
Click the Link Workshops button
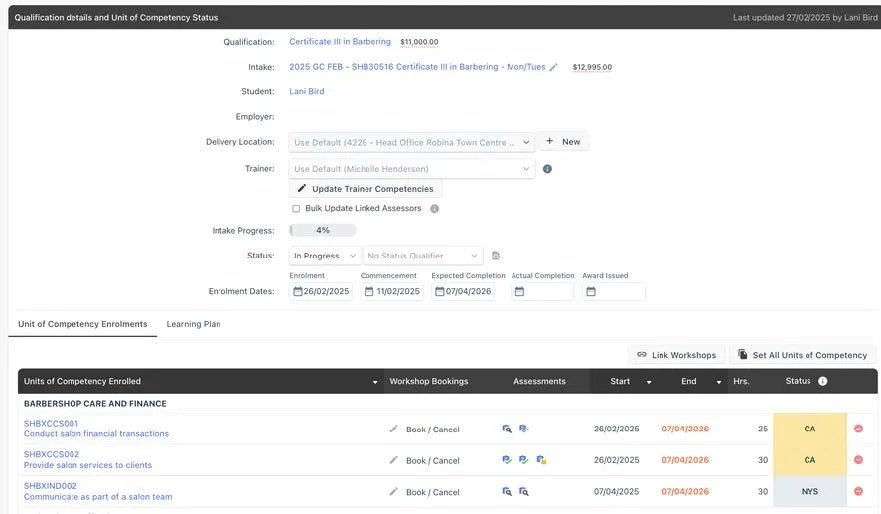point(677,355)
